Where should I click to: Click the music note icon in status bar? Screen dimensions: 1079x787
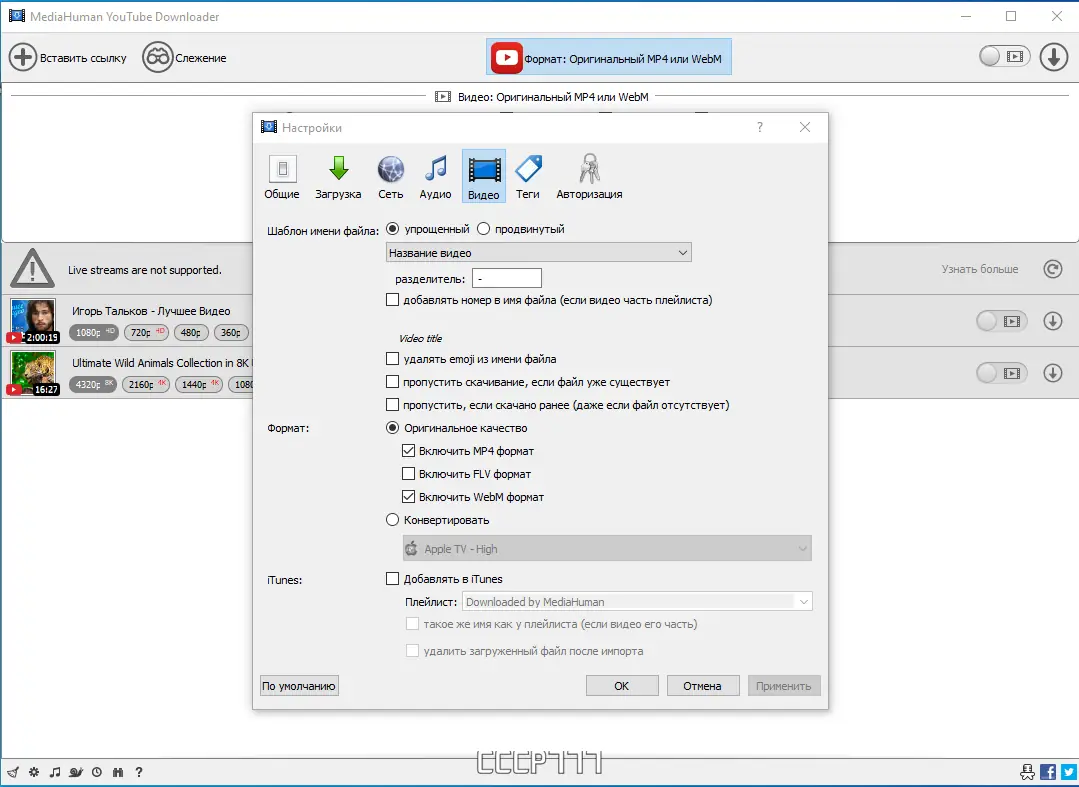55,772
